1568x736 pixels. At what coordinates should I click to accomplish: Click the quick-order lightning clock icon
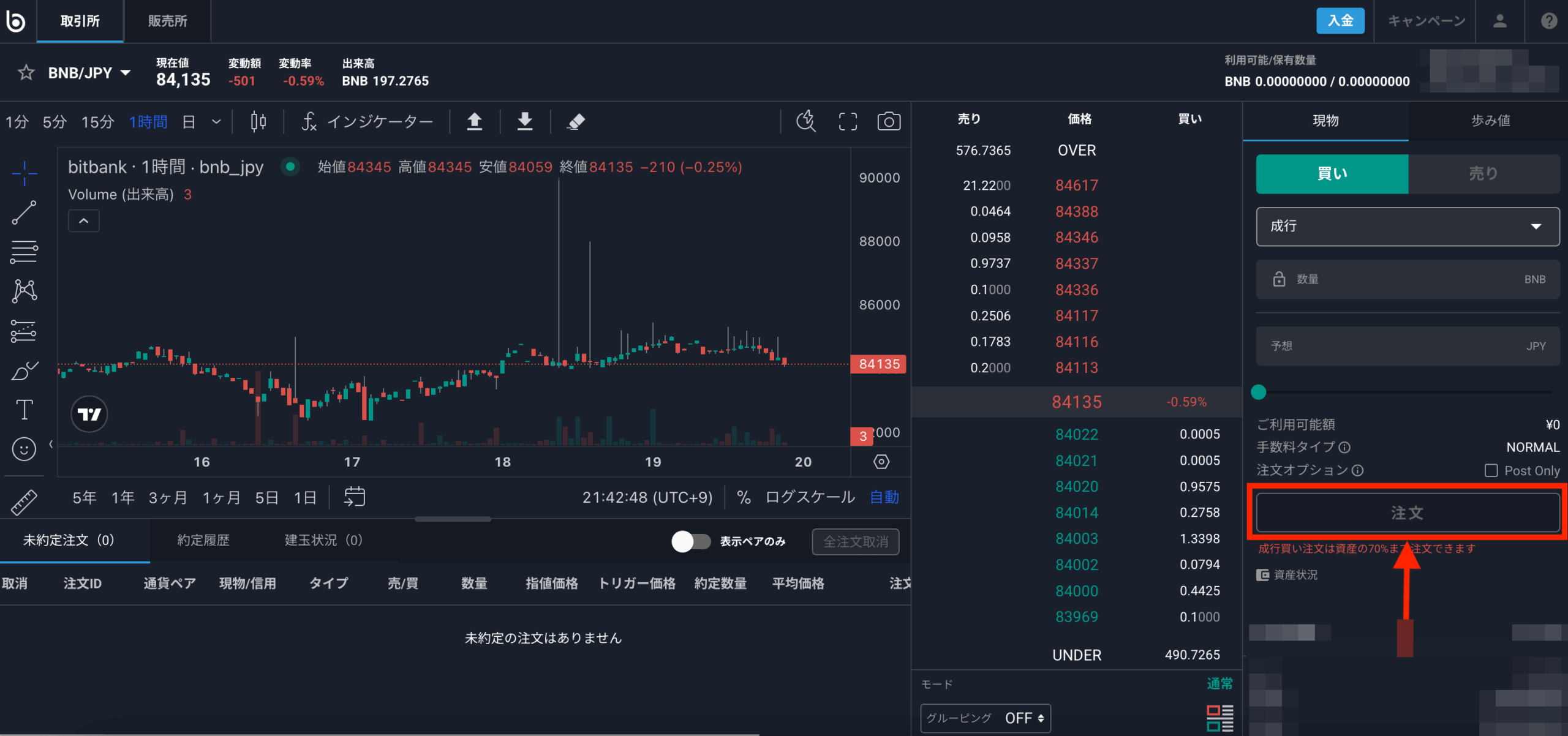(x=805, y=121)
